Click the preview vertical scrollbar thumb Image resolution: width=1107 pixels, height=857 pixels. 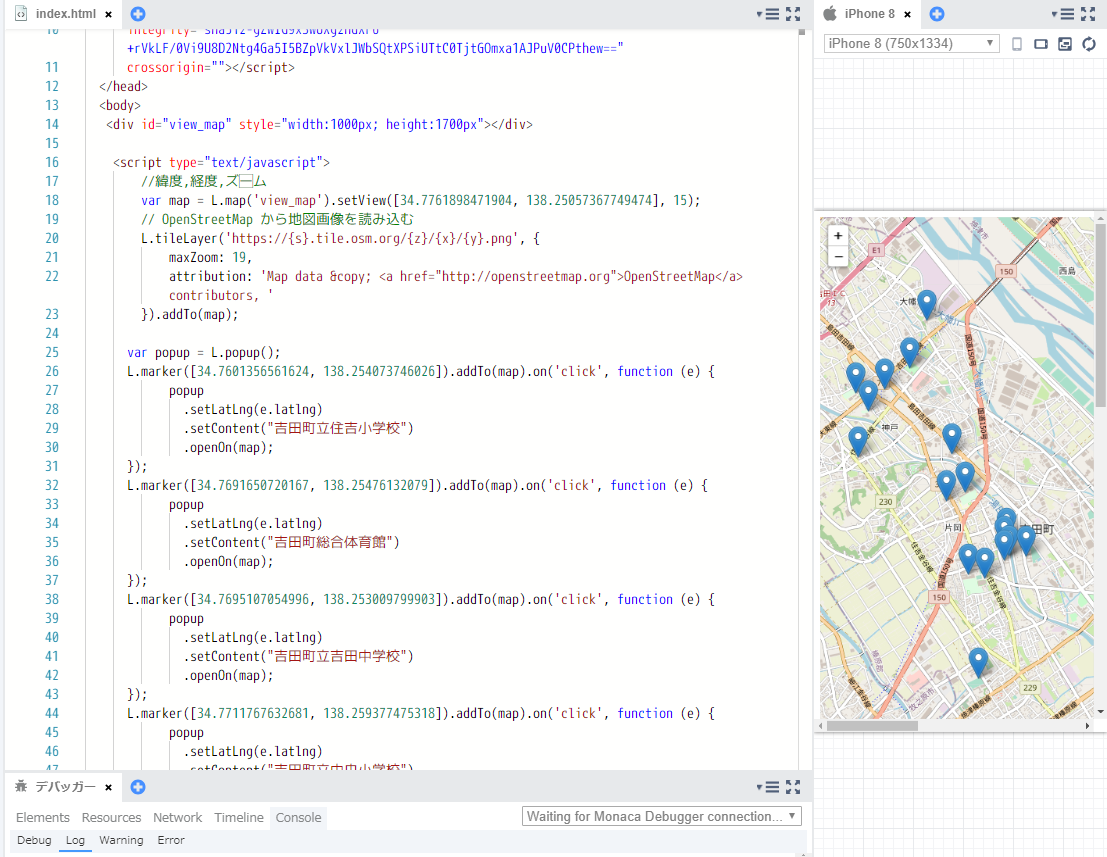click(1101, 315)
